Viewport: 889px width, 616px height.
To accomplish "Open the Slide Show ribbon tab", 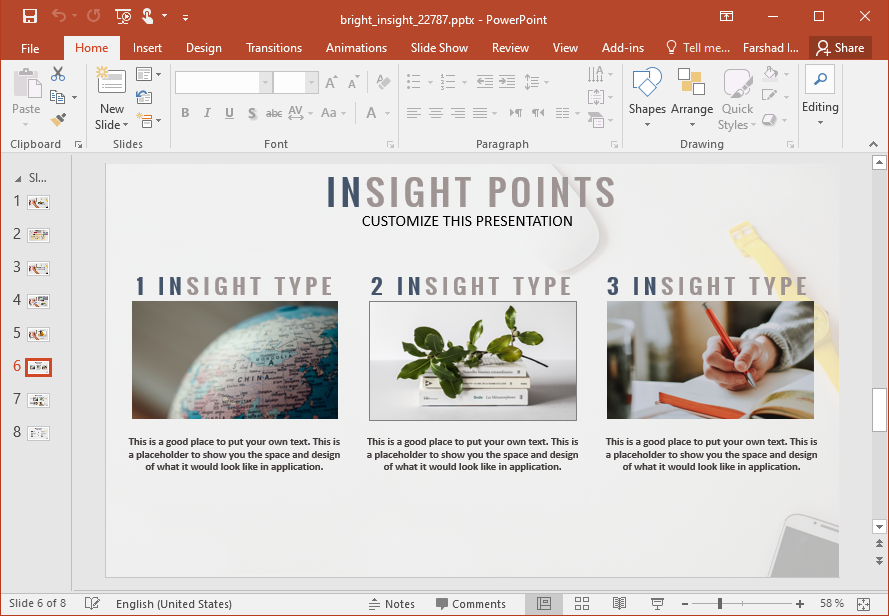I will point(439,48).
